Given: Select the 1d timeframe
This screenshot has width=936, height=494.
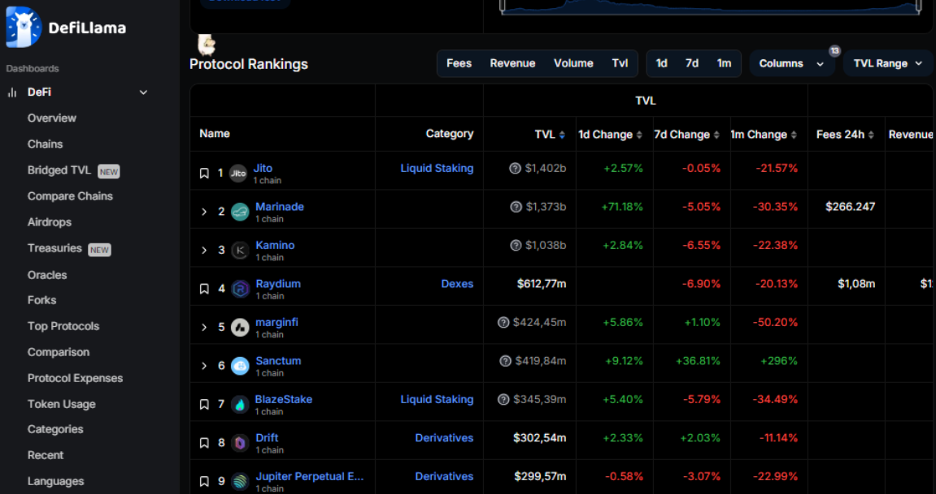Looking at the screenshot, I should [661, 63].
